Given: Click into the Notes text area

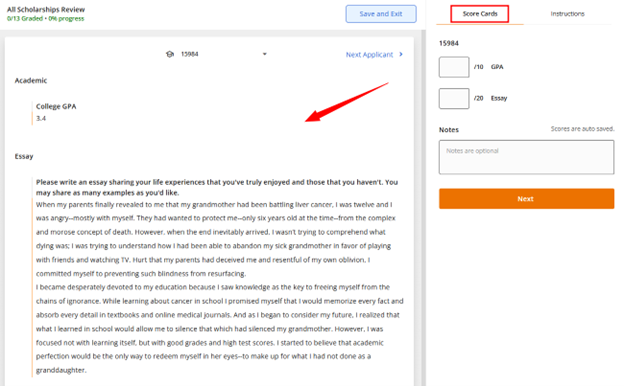Looking at the screenshot, I should click(x=526, y=157).
